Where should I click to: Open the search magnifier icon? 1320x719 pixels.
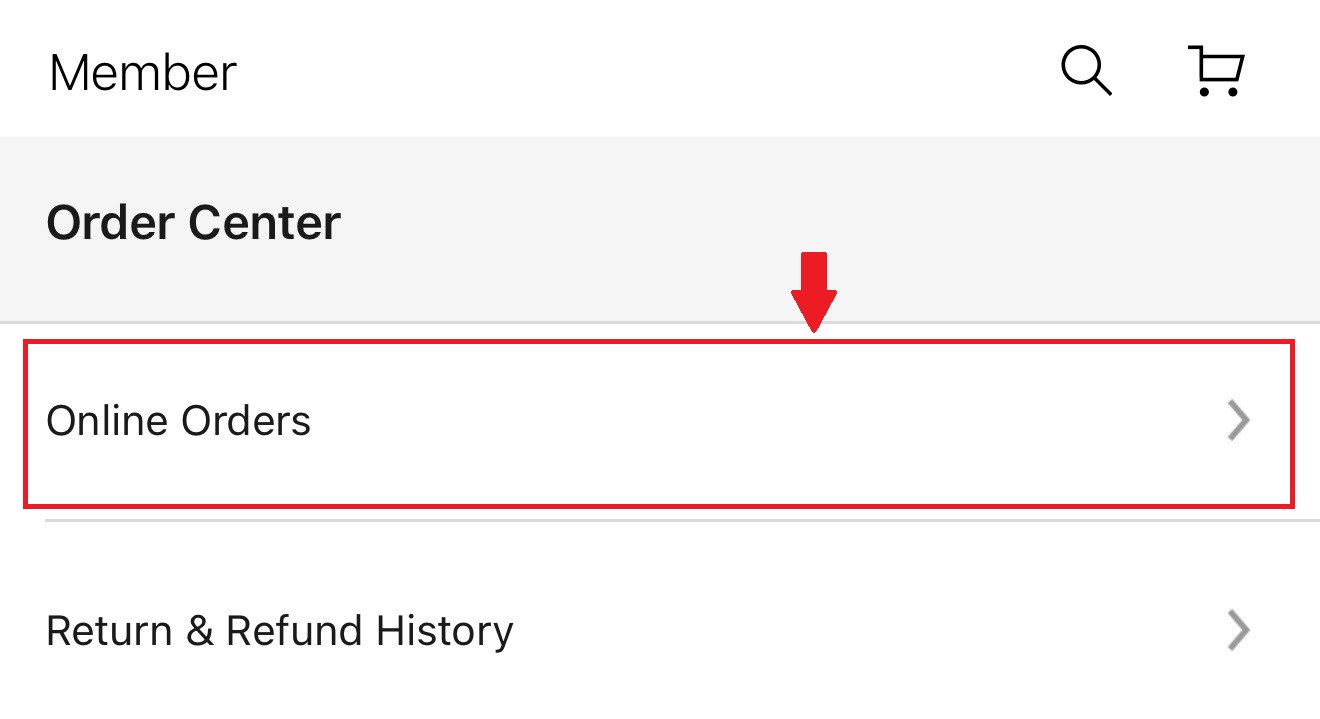point(1085,72)
